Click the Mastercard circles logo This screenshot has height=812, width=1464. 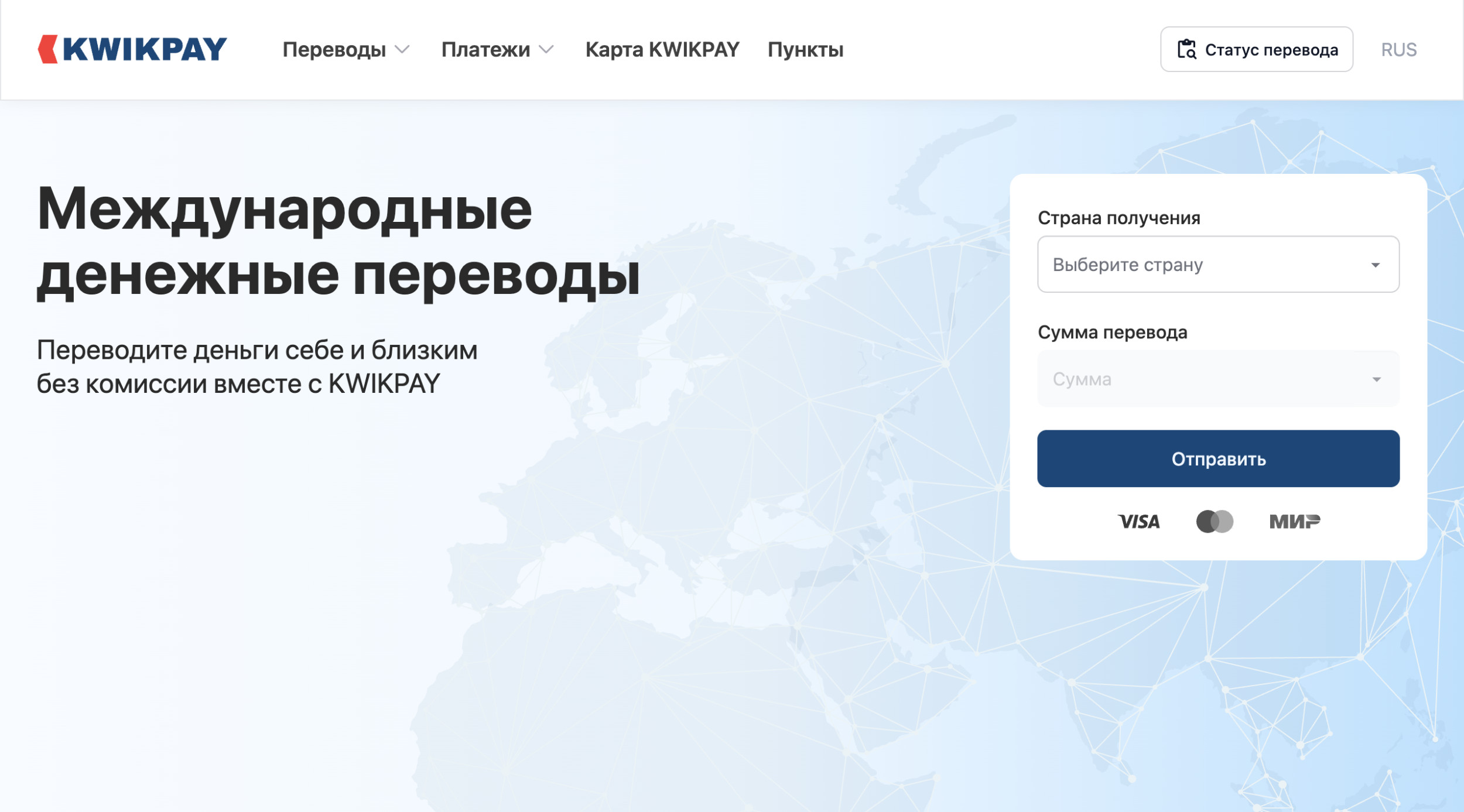pos(1215,522)
